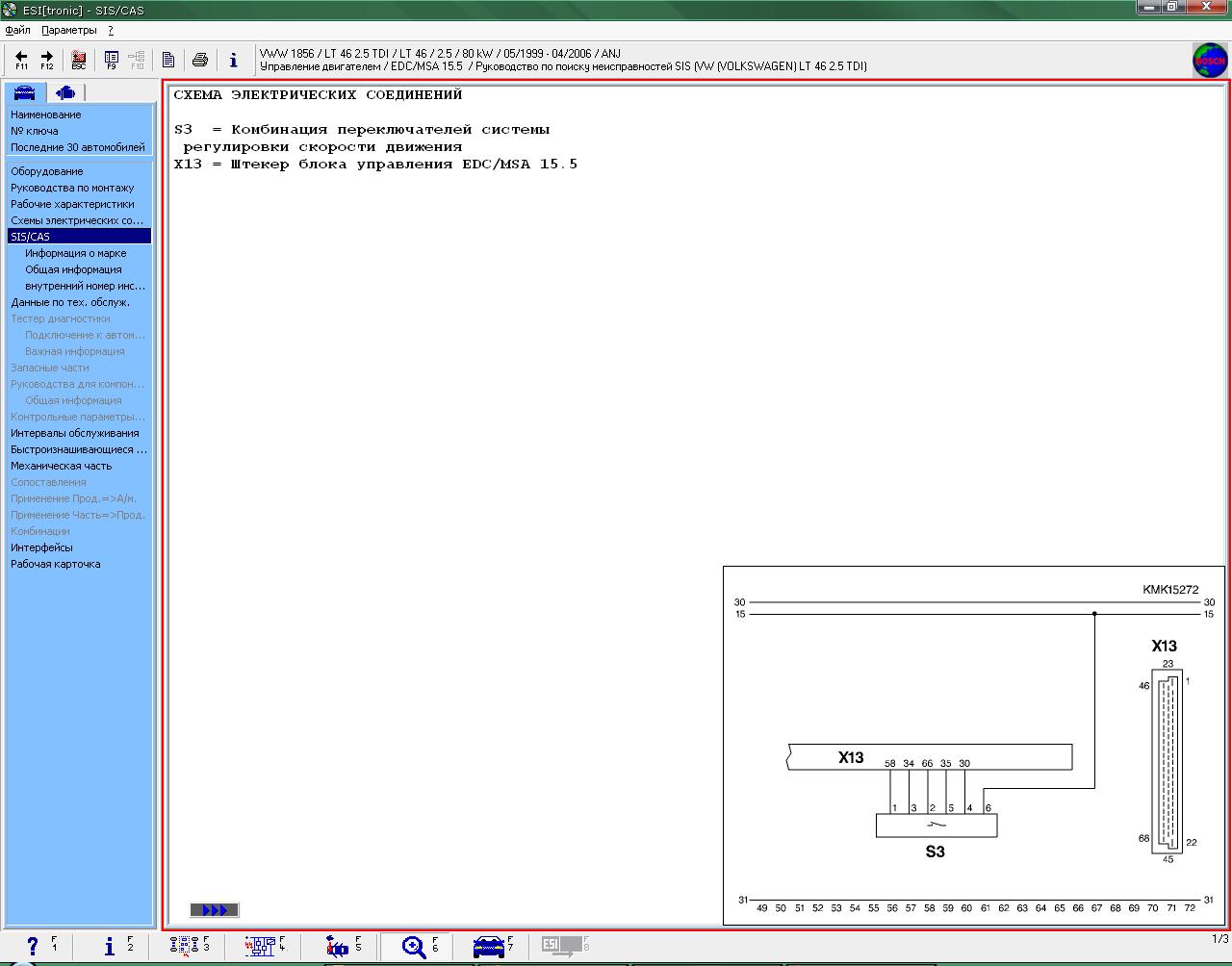Switch to the engine component tab

(x=65, y=92)
